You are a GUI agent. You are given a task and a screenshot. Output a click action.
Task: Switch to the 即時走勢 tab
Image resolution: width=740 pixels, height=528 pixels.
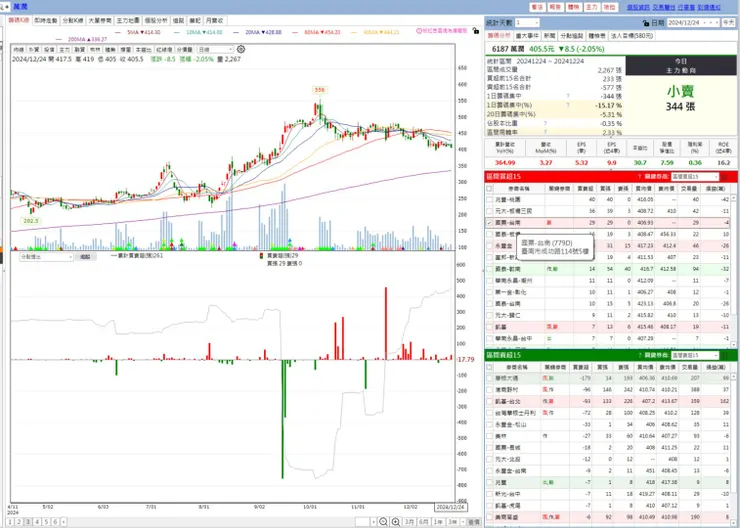[x=46, y=21]
